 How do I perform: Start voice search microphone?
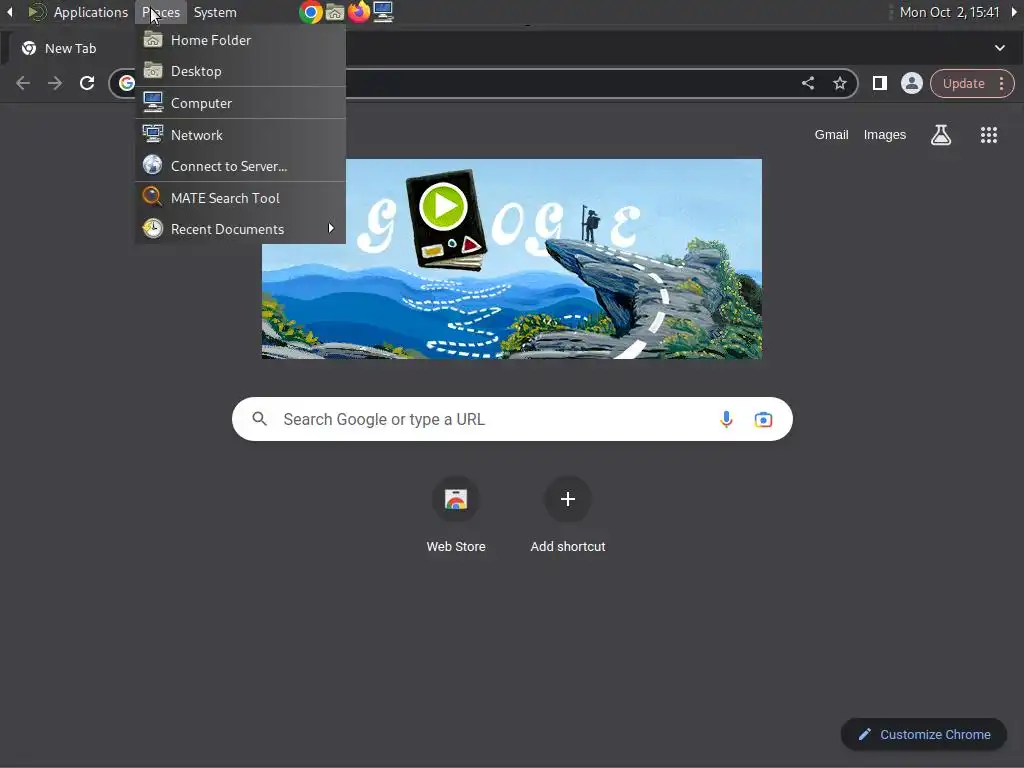[x=726, y=419]
